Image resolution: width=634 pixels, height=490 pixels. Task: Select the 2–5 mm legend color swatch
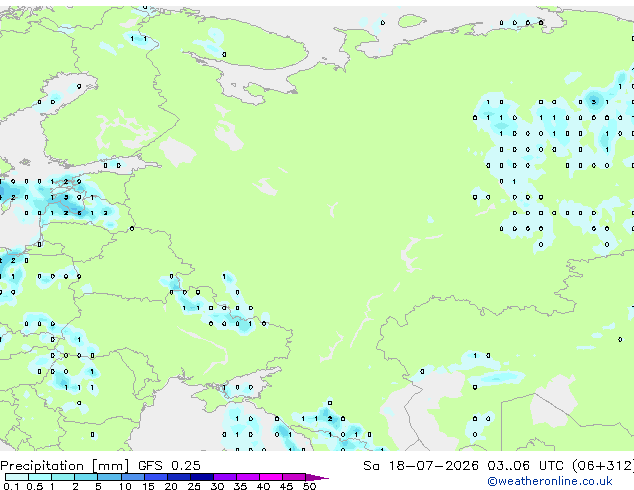tap(86, 477)
